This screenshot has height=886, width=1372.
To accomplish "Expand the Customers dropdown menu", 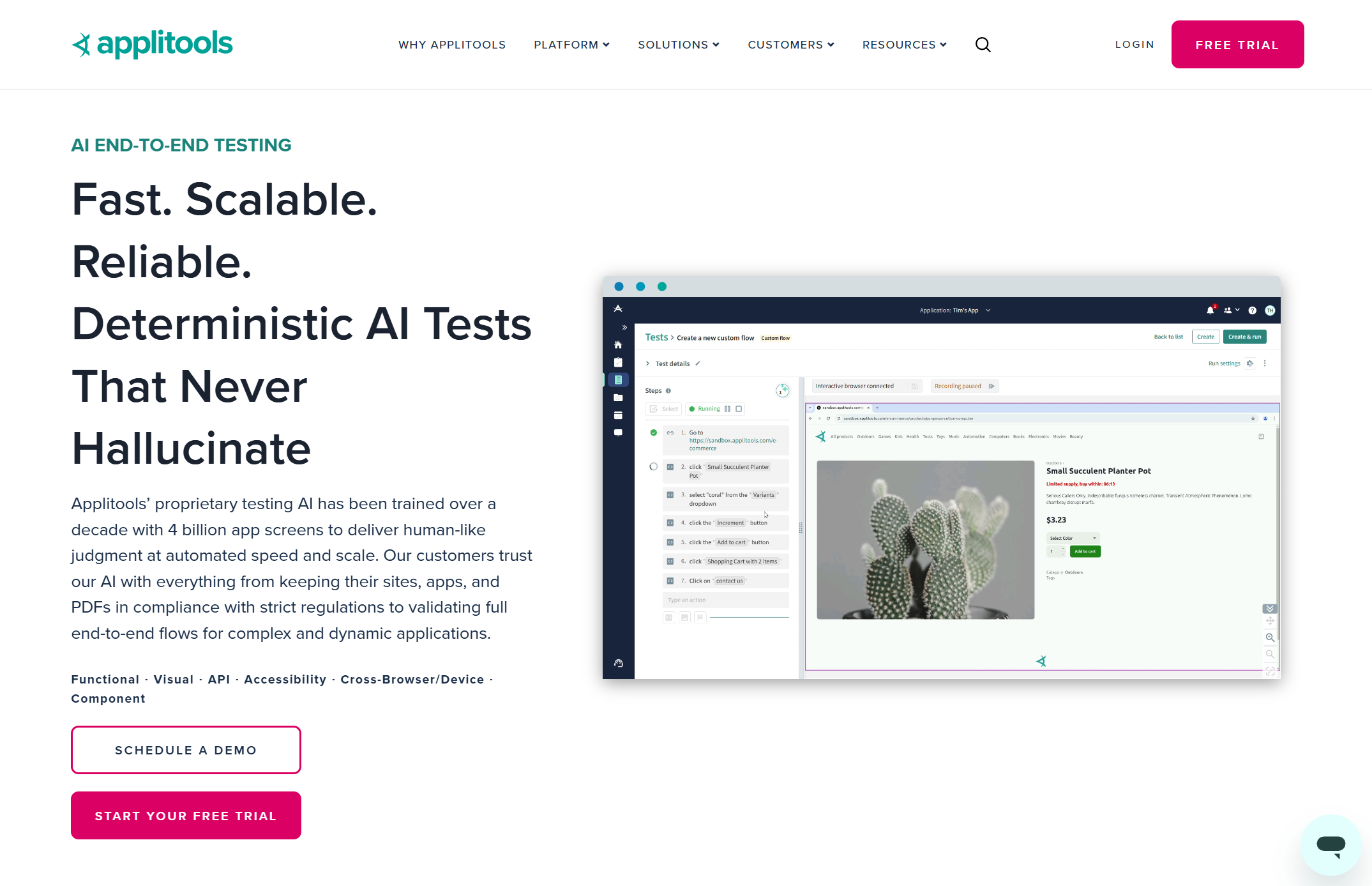I will 790,45.
